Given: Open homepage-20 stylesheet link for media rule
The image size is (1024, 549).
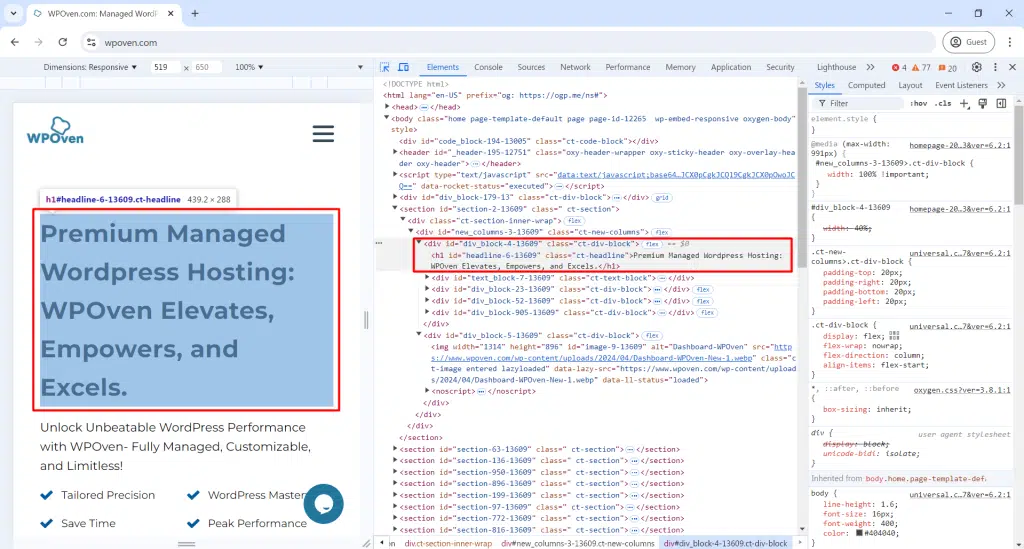Looking at the screenshot, I should (x=960, y=145).
